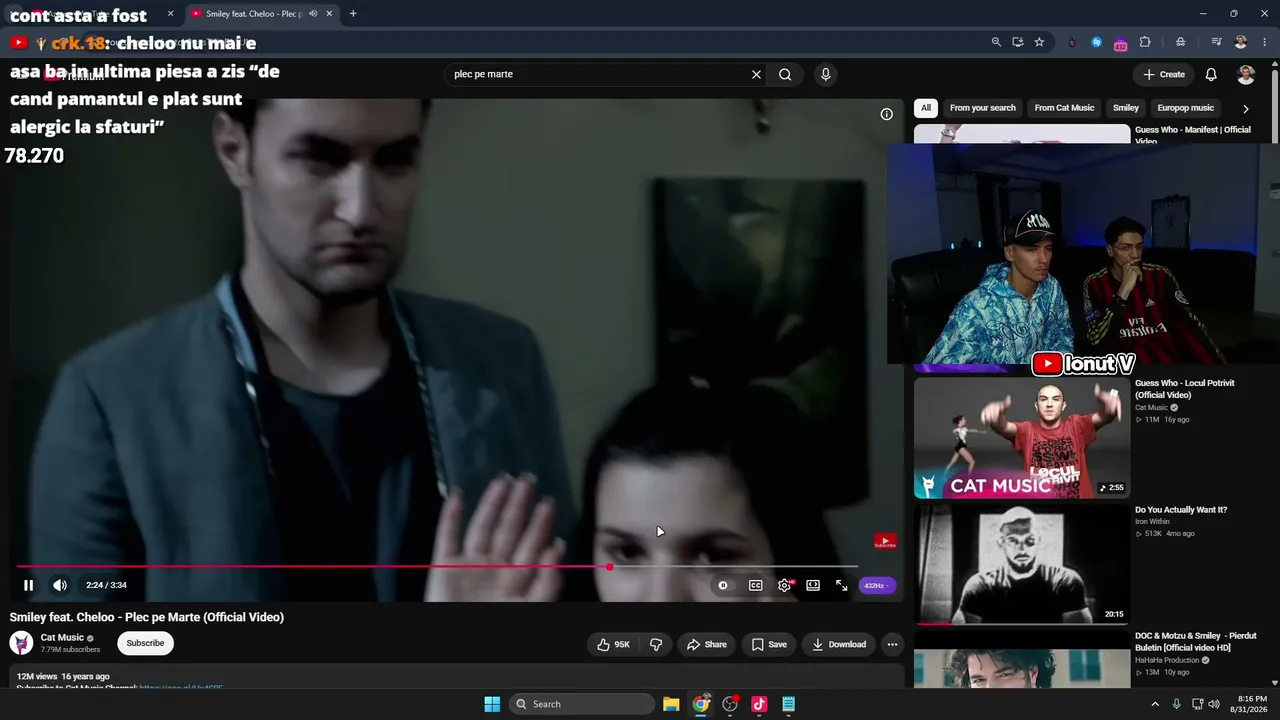Close the 'Smiley feat. Cheloo' browser tab
This screenshot has width=1280, height=720.
pyautogui.click(x=328, y=14)
